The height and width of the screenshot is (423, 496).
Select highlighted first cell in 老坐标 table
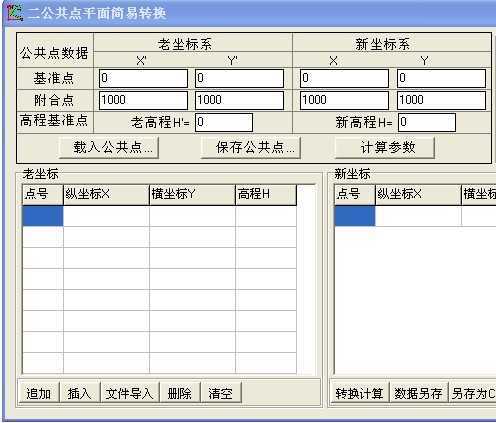pos(43,216)
